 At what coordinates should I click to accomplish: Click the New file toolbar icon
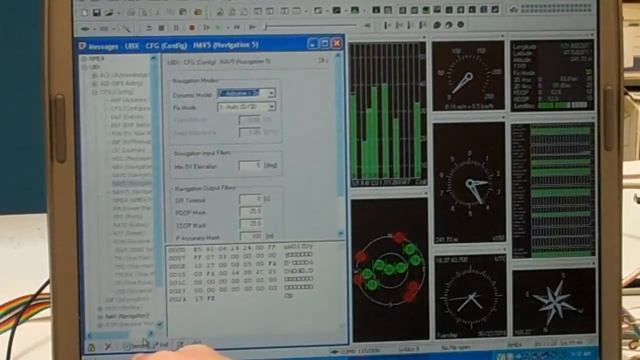point(84,12)
